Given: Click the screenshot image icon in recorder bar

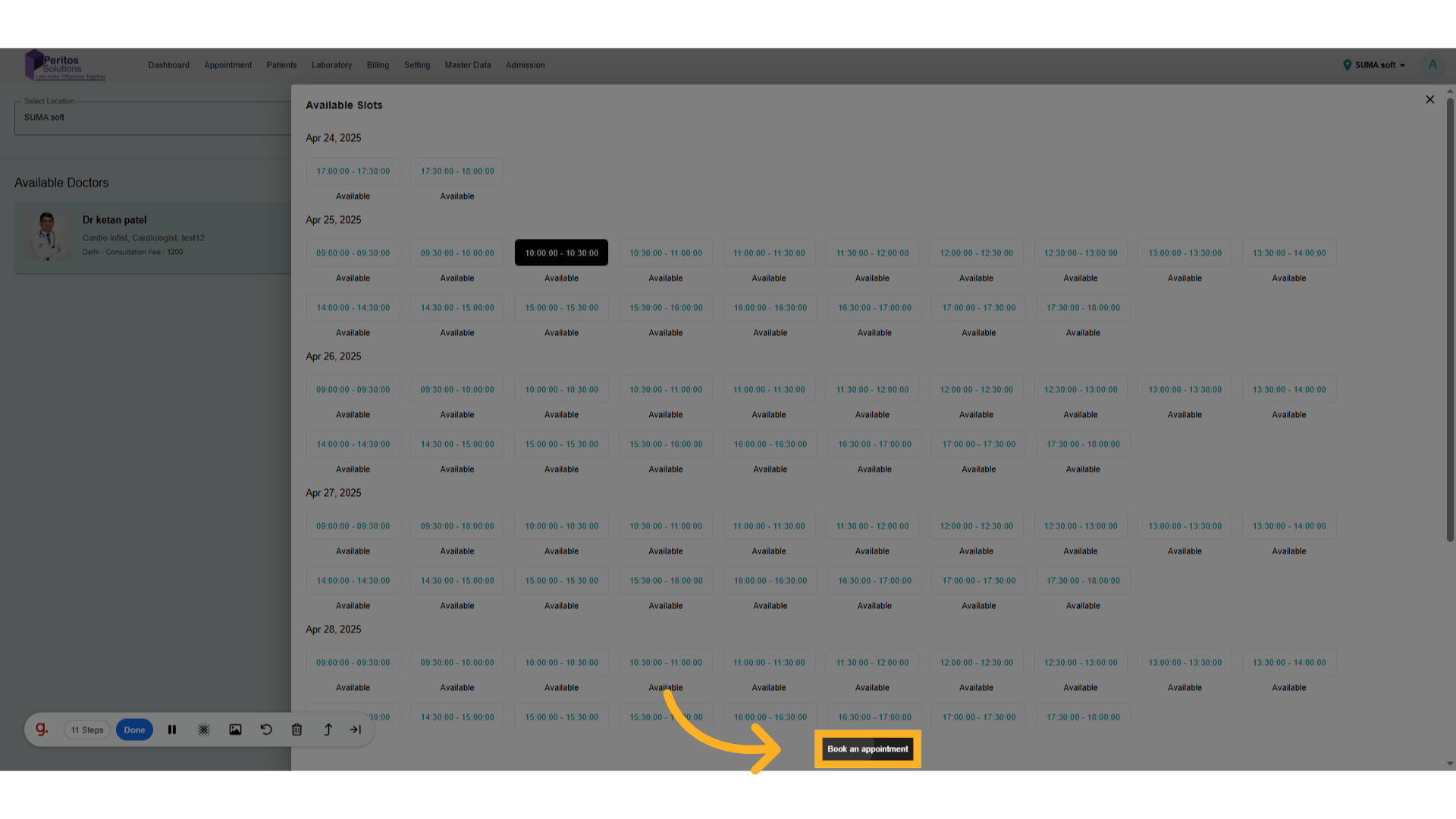Looking at the screenshot, I should 235,730.
